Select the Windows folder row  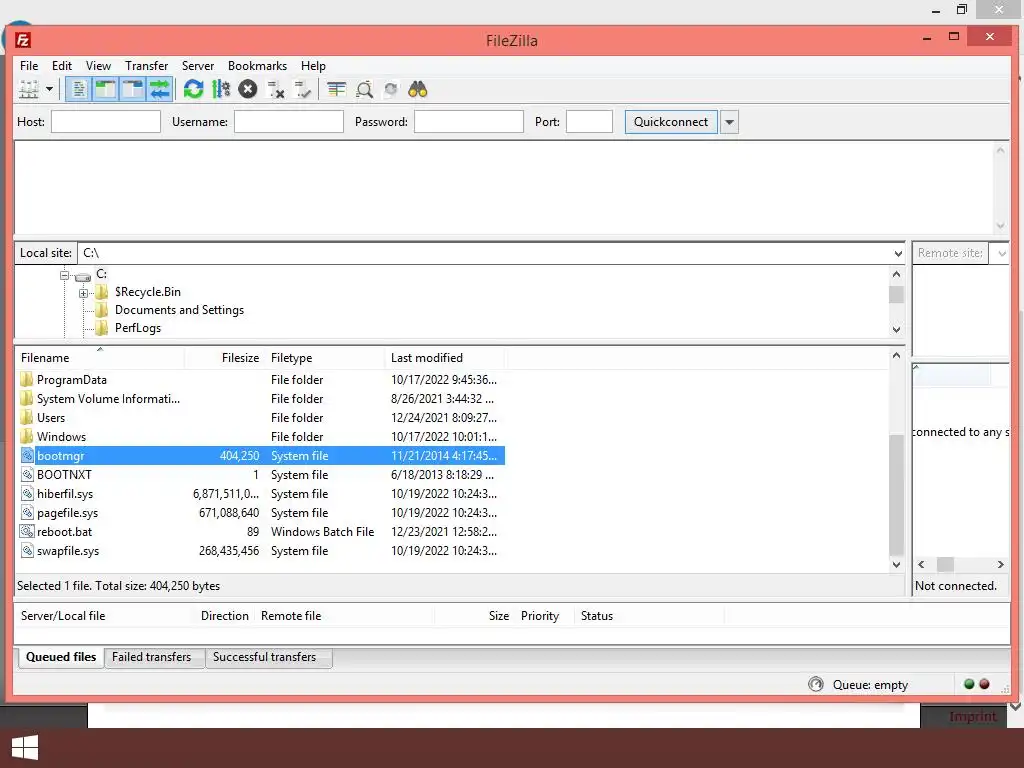click(260, 437)
